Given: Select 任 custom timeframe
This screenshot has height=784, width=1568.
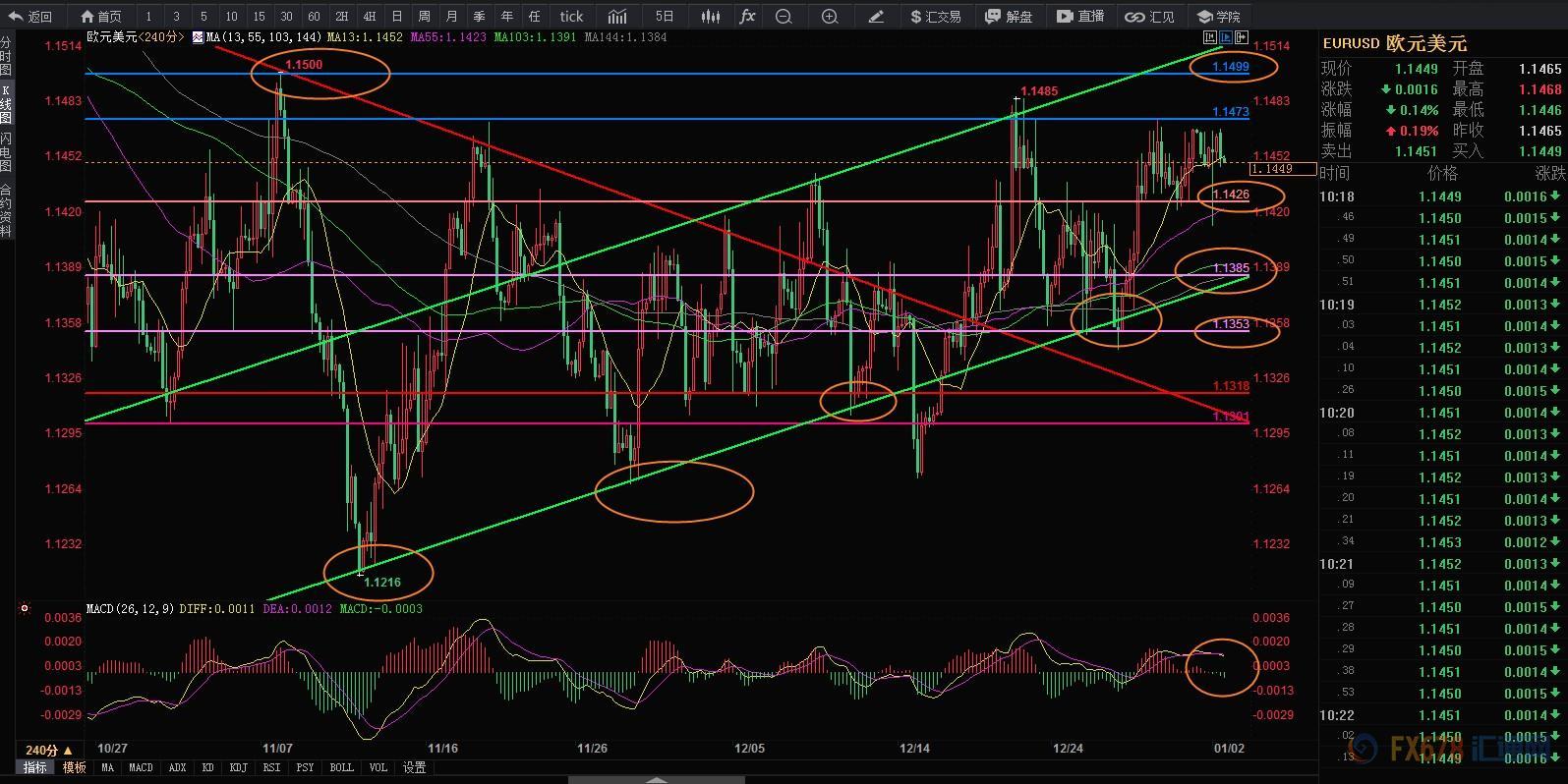Looking at the screenshot, I should coord(534,16).
